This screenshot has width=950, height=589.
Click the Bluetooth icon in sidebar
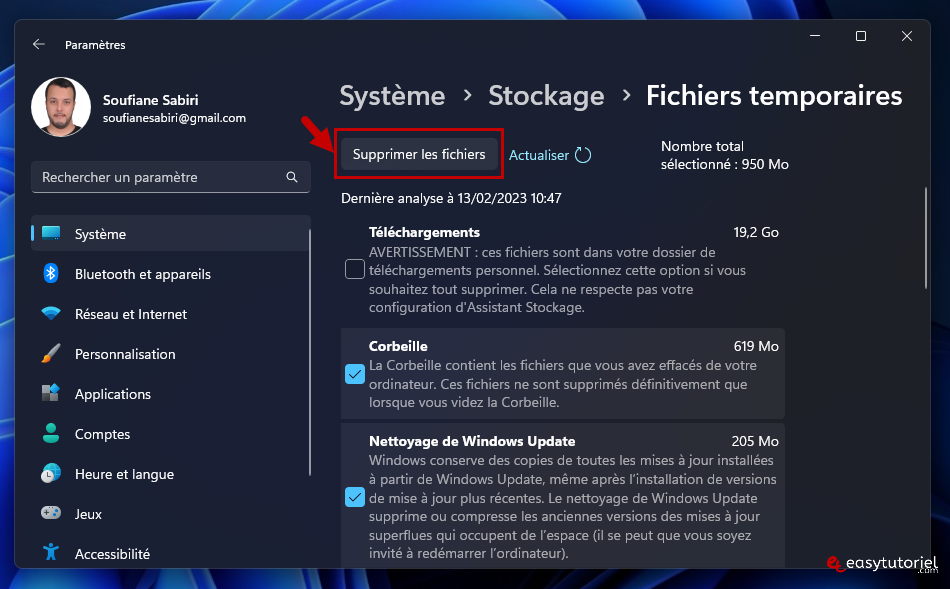click(x=51, y=273)
